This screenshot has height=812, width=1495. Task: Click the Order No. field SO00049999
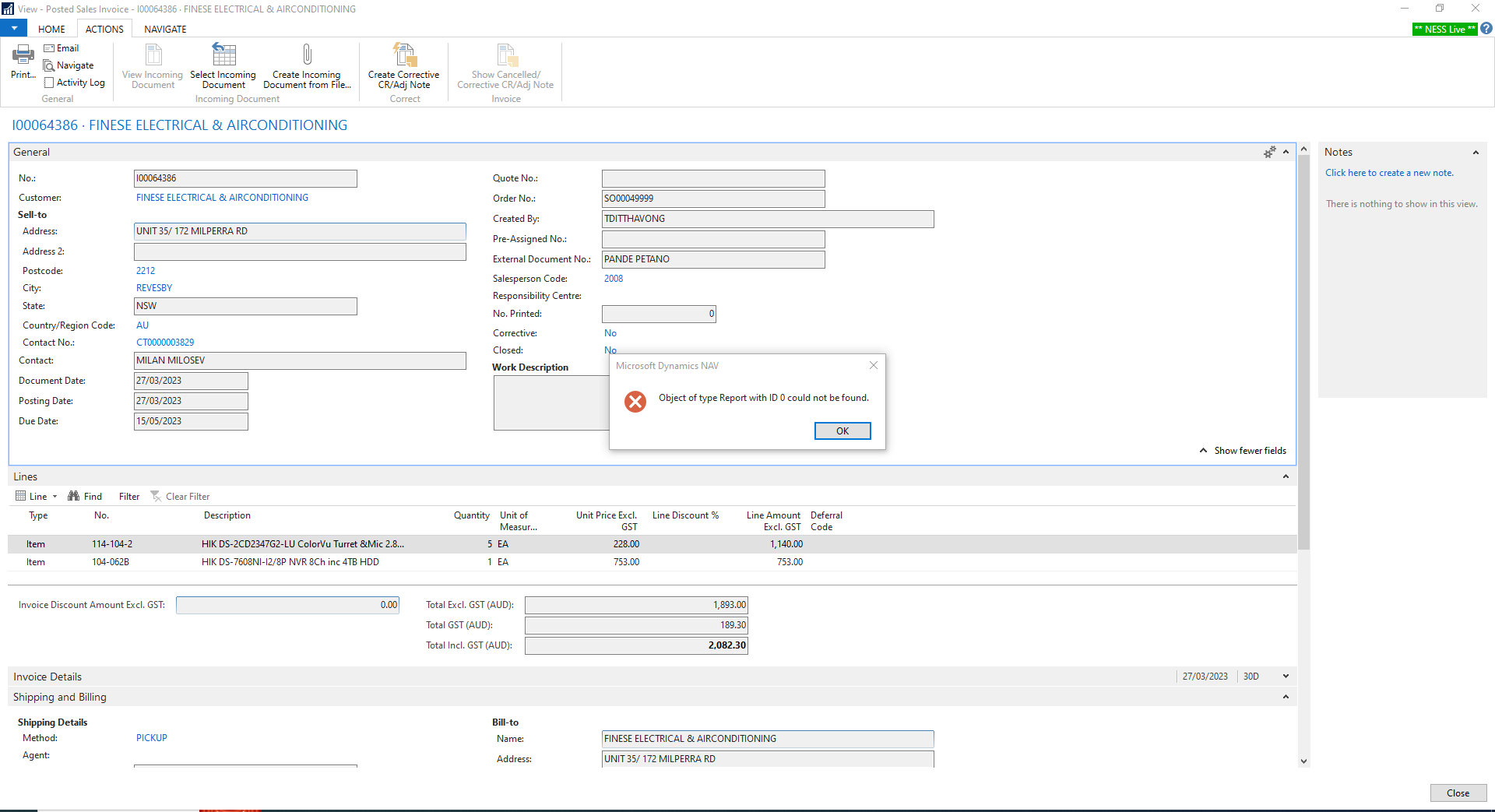tap(713, 199)
